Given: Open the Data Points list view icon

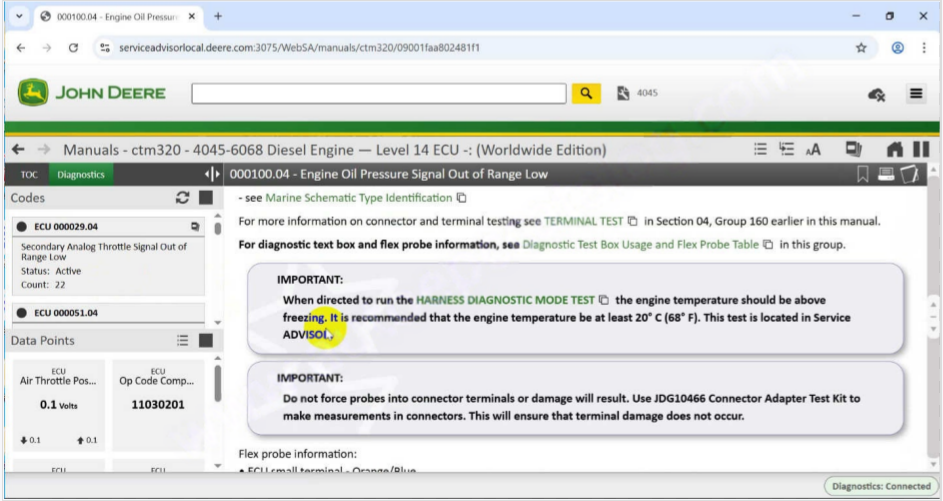Looking at the screenshot, I should [x=183, y=340].
